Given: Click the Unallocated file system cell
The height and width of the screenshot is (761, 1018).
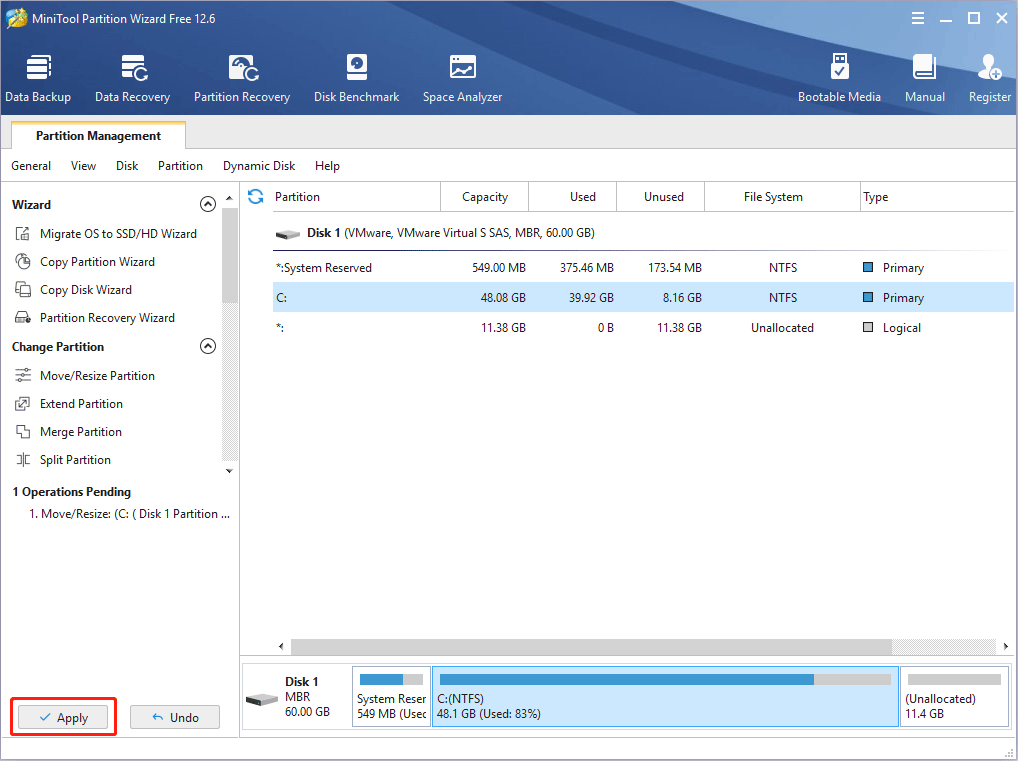Looking at the screenshot, I should click(782, 328).
